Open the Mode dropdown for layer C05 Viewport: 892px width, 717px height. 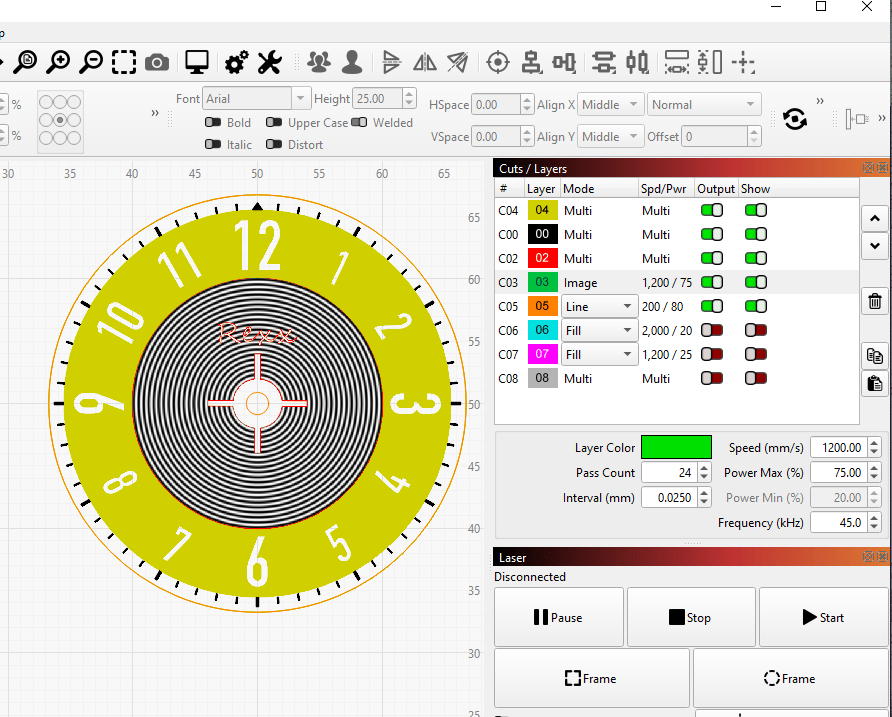coord(599,306)
